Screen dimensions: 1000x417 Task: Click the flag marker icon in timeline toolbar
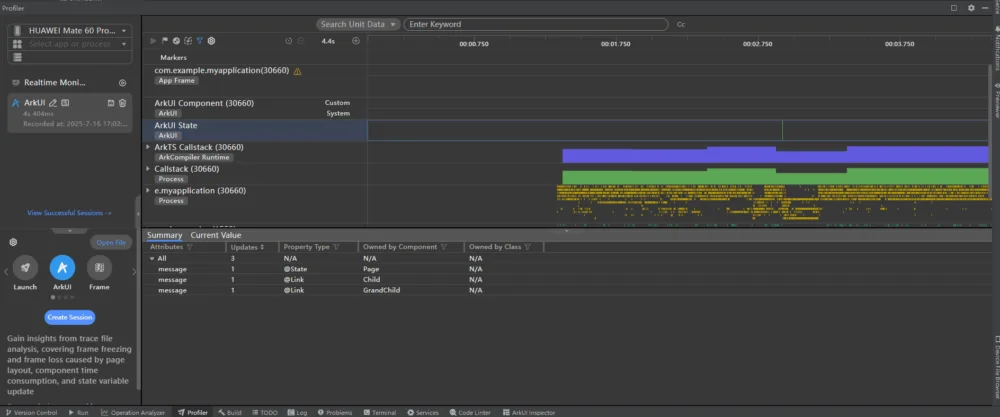(x=165, y=41)
